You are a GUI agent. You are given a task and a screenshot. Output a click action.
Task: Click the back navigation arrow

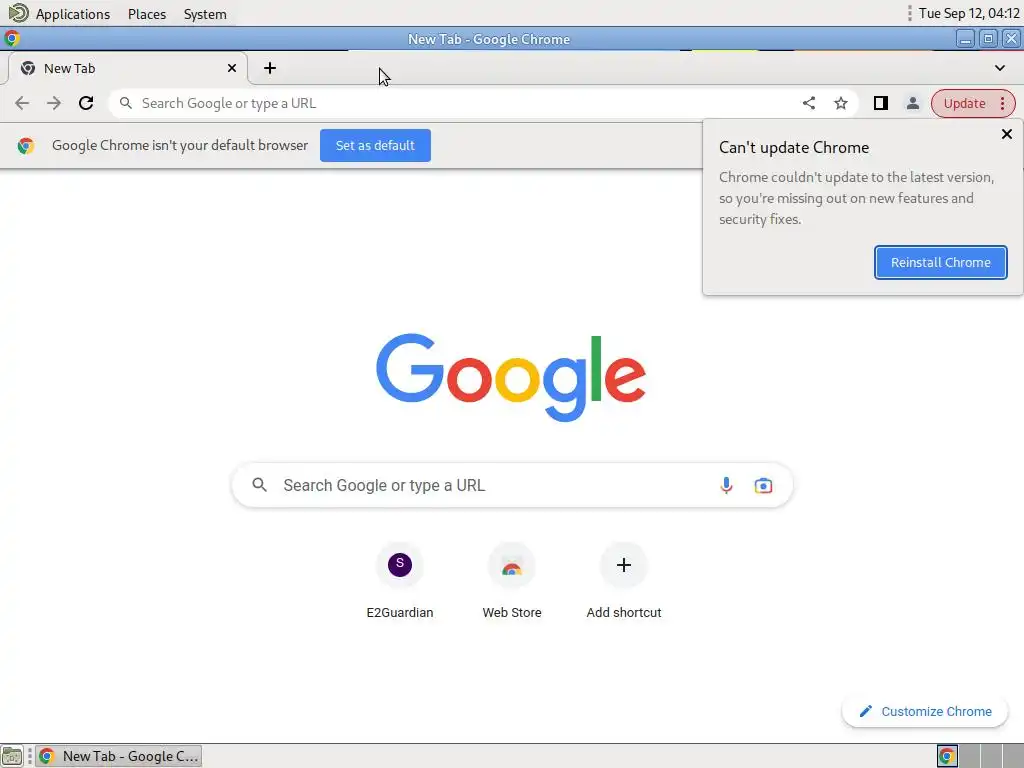(22, 103)
